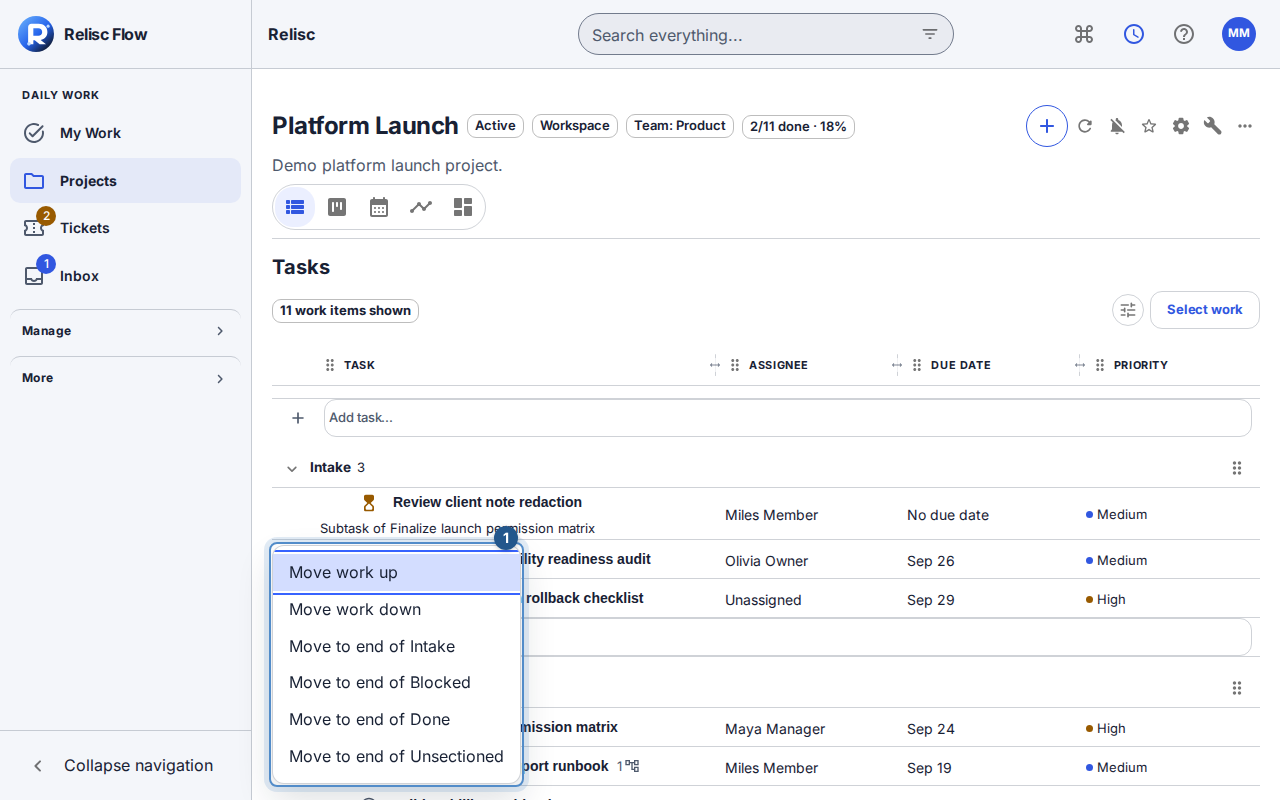Open Projects in sidebar
Screen dimensions: 1280x800
point(125,181)
